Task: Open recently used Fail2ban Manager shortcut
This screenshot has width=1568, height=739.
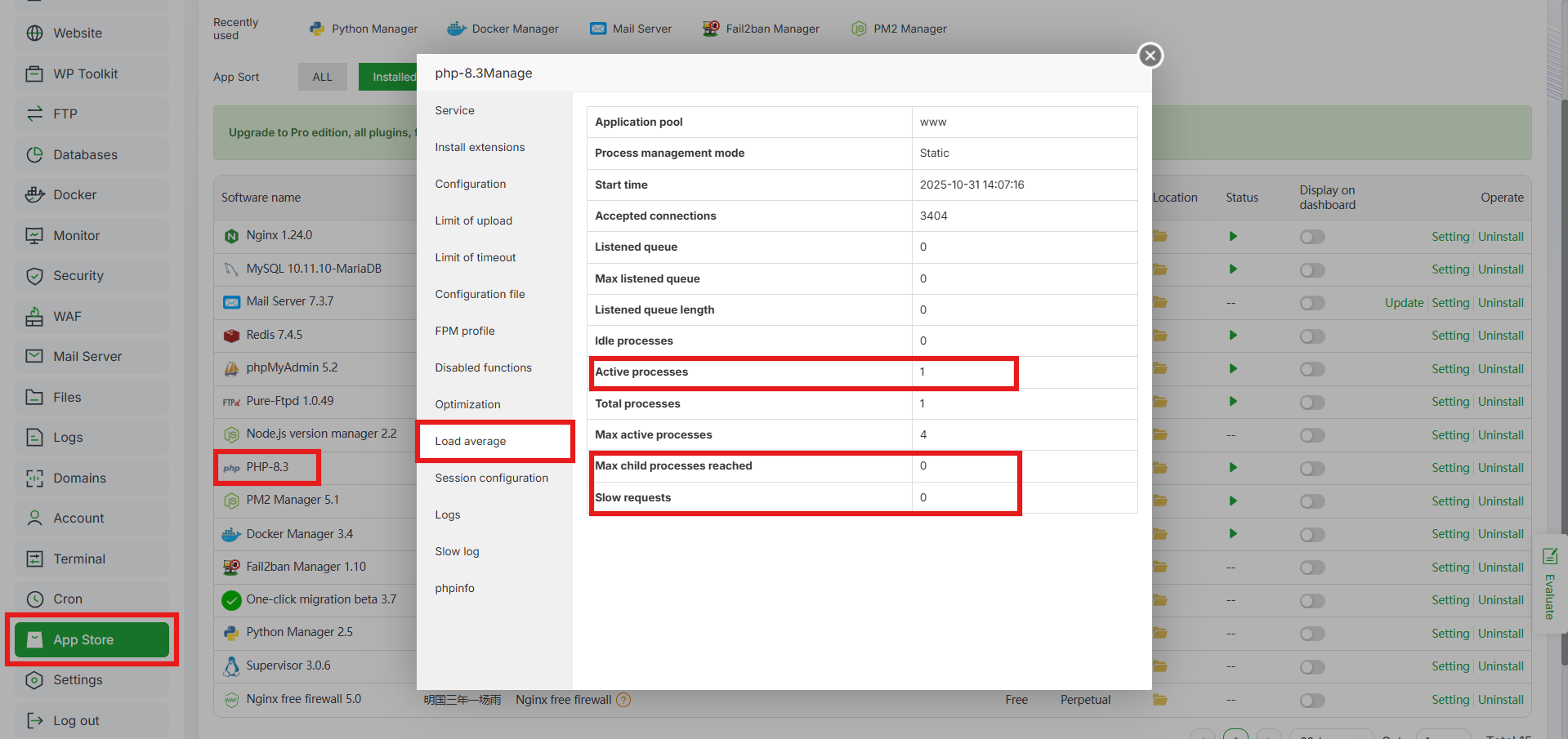Action: point(761,29)
